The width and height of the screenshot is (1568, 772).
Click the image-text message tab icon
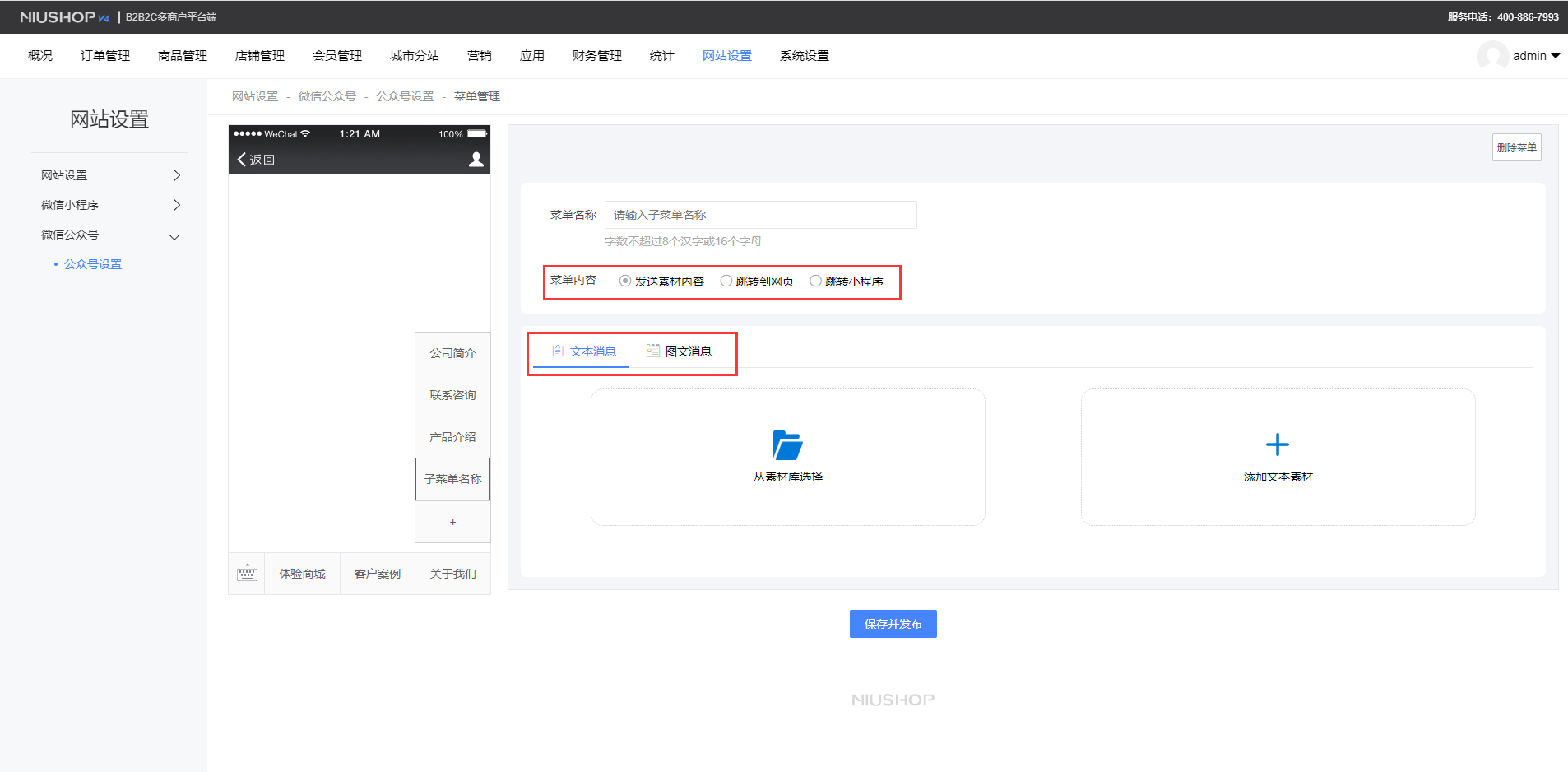coord(653,351)
